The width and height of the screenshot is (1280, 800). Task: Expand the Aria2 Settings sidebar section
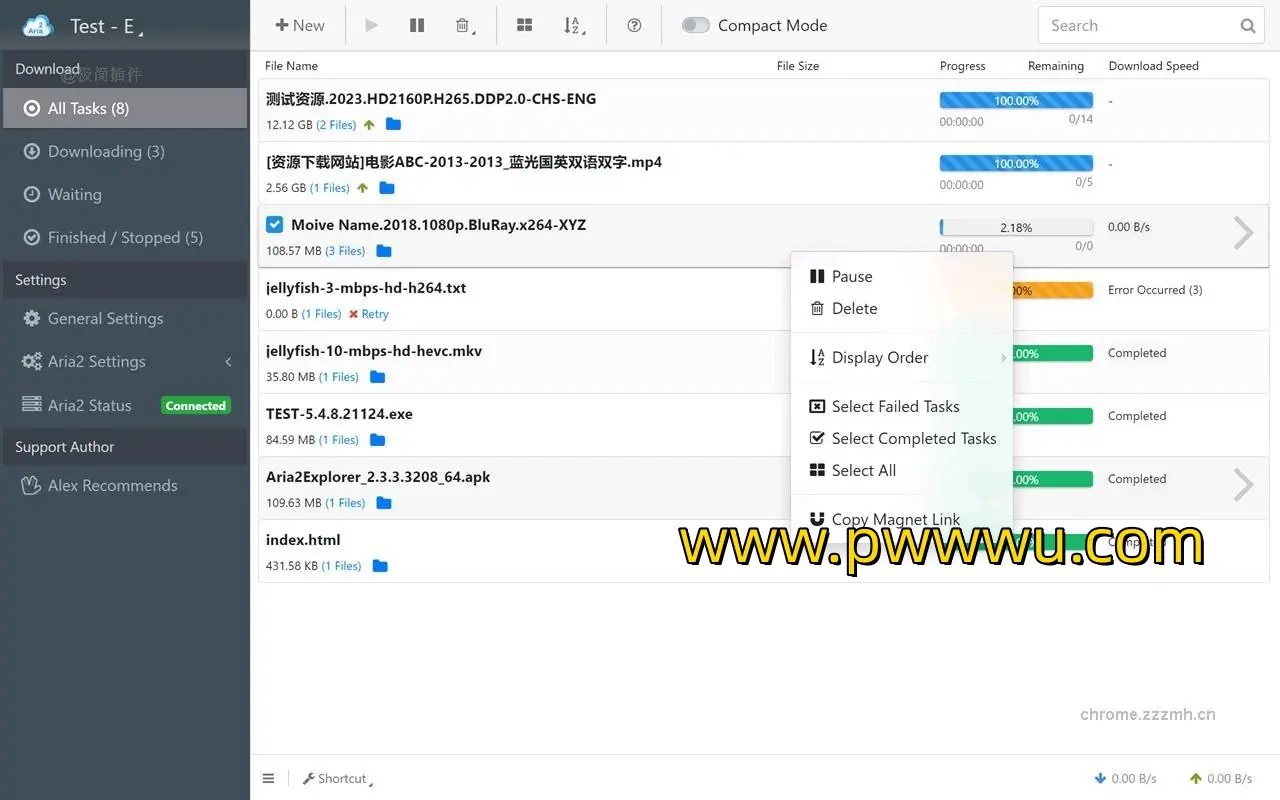(97, 362)
